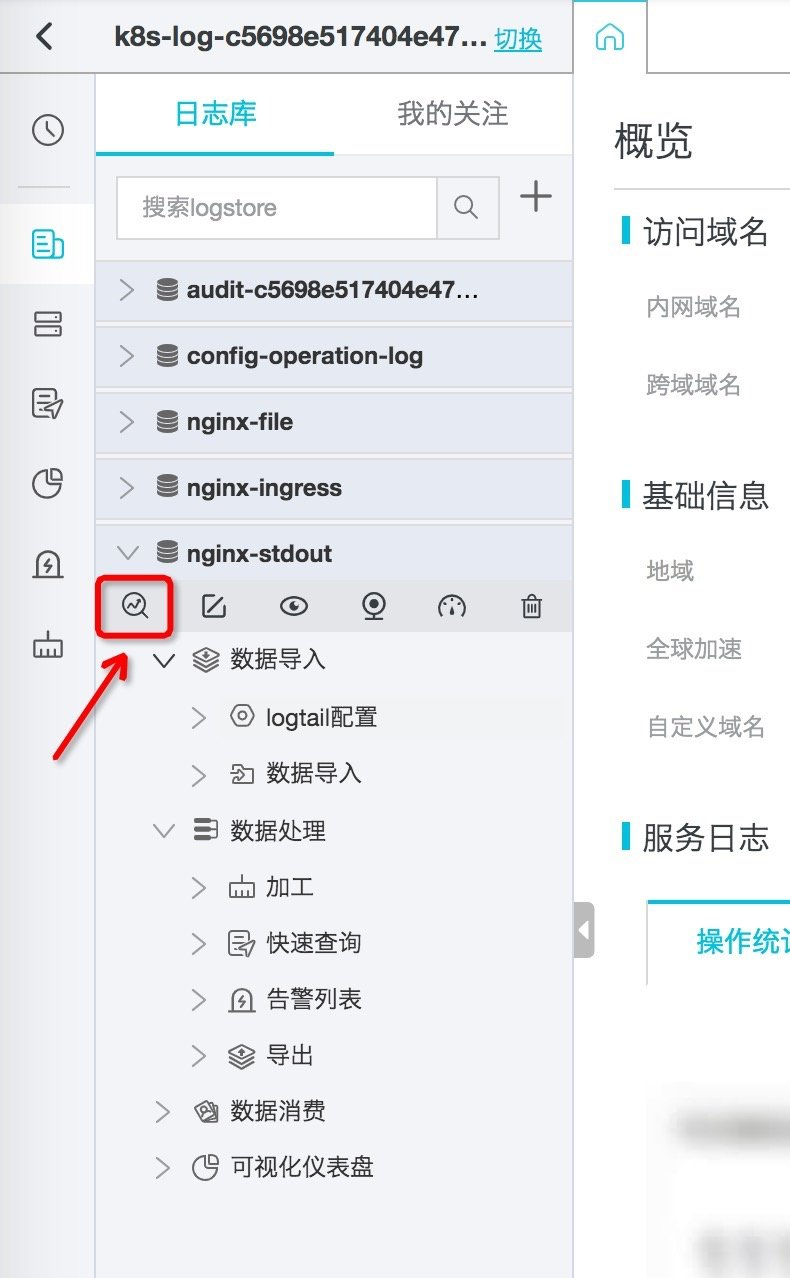The image size is (790, 1278).
Task: Open the gauge monitoring icon
Action: 452,606
